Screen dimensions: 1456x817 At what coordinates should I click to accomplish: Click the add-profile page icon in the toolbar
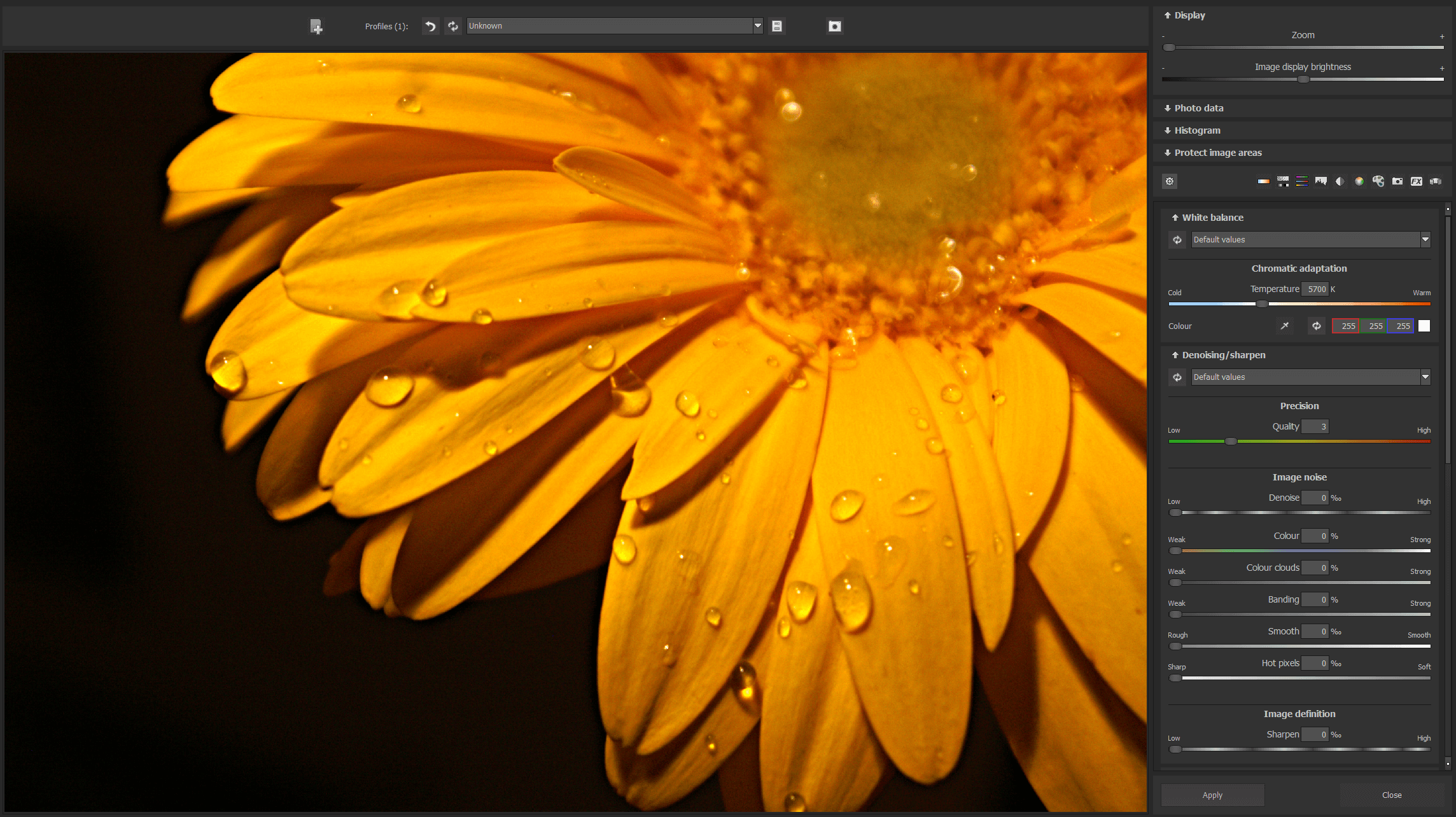pyautogui.click(x=316, y=26)
